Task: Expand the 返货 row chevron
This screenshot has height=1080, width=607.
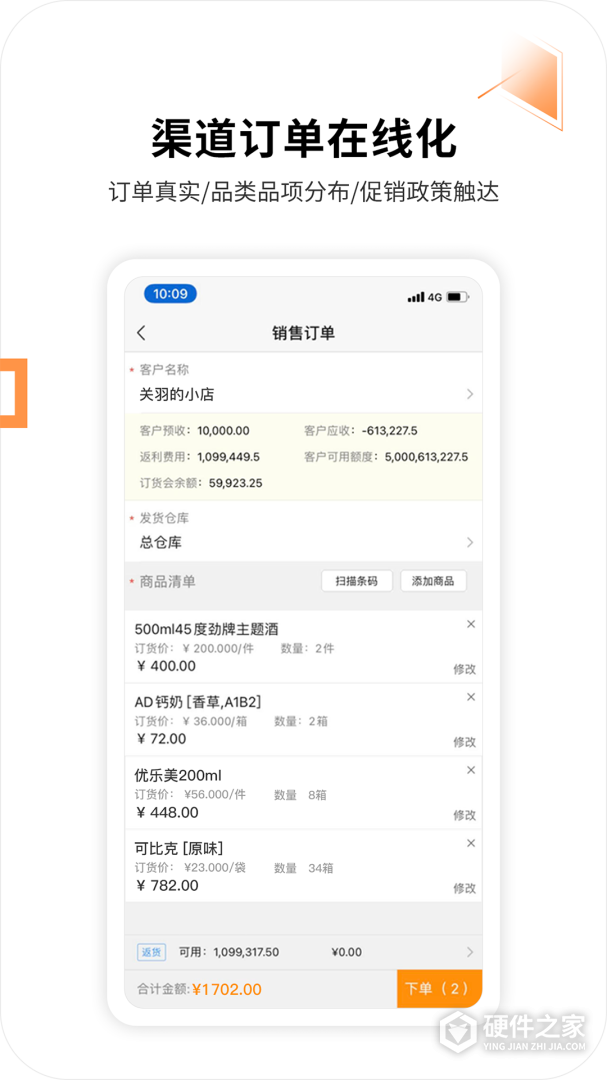Action: tap(470, 952)
